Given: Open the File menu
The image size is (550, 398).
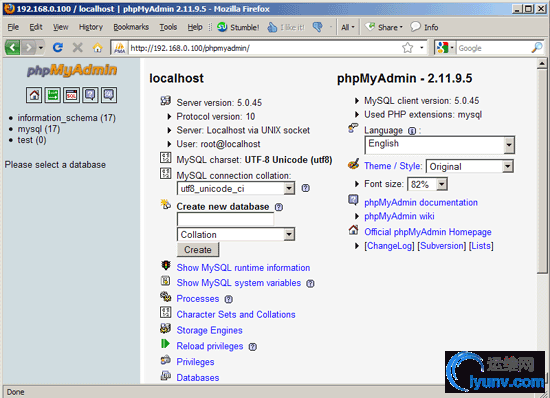Looking at the screenshot, I should pos(13,27).
